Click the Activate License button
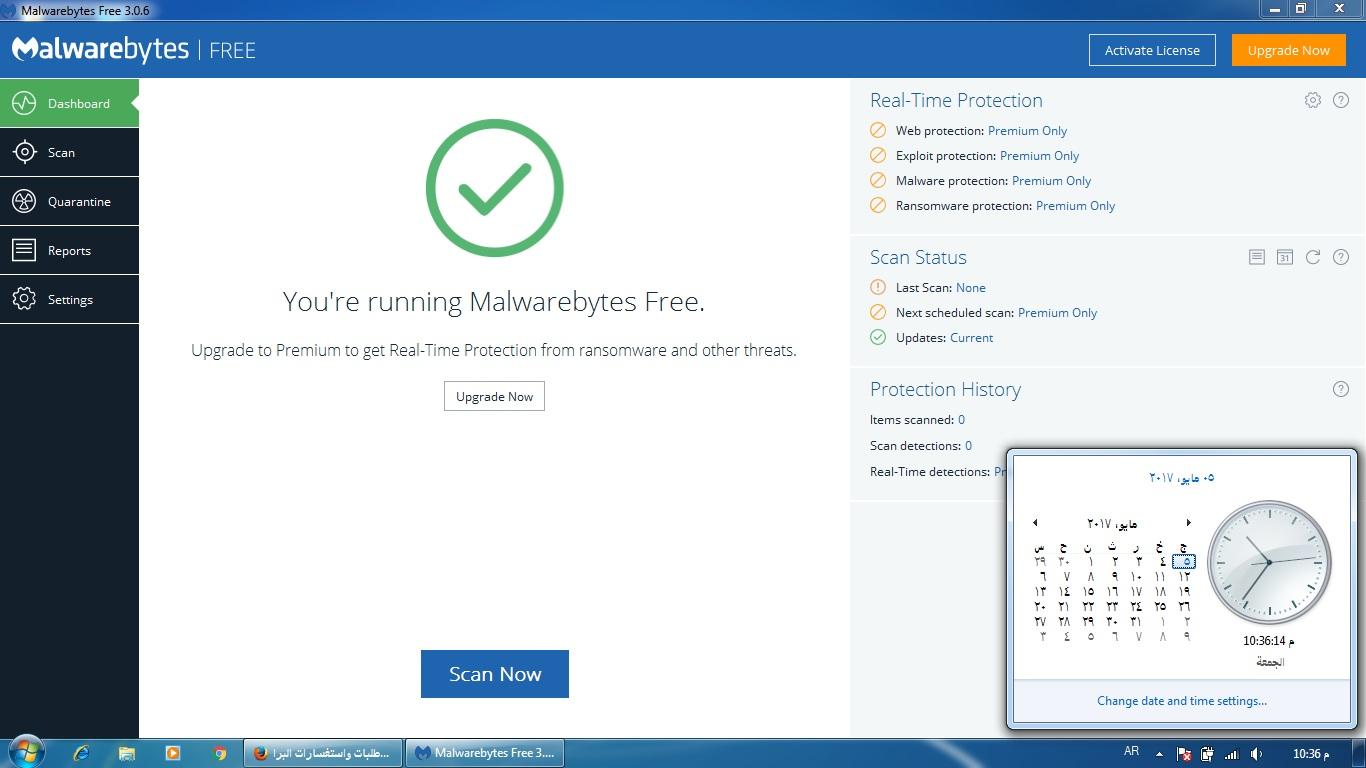 [1152, 50]
